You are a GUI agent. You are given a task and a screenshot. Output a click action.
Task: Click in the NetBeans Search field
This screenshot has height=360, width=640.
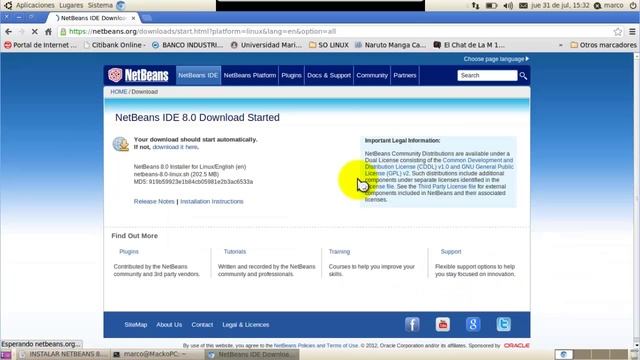(x=487, y=76)
